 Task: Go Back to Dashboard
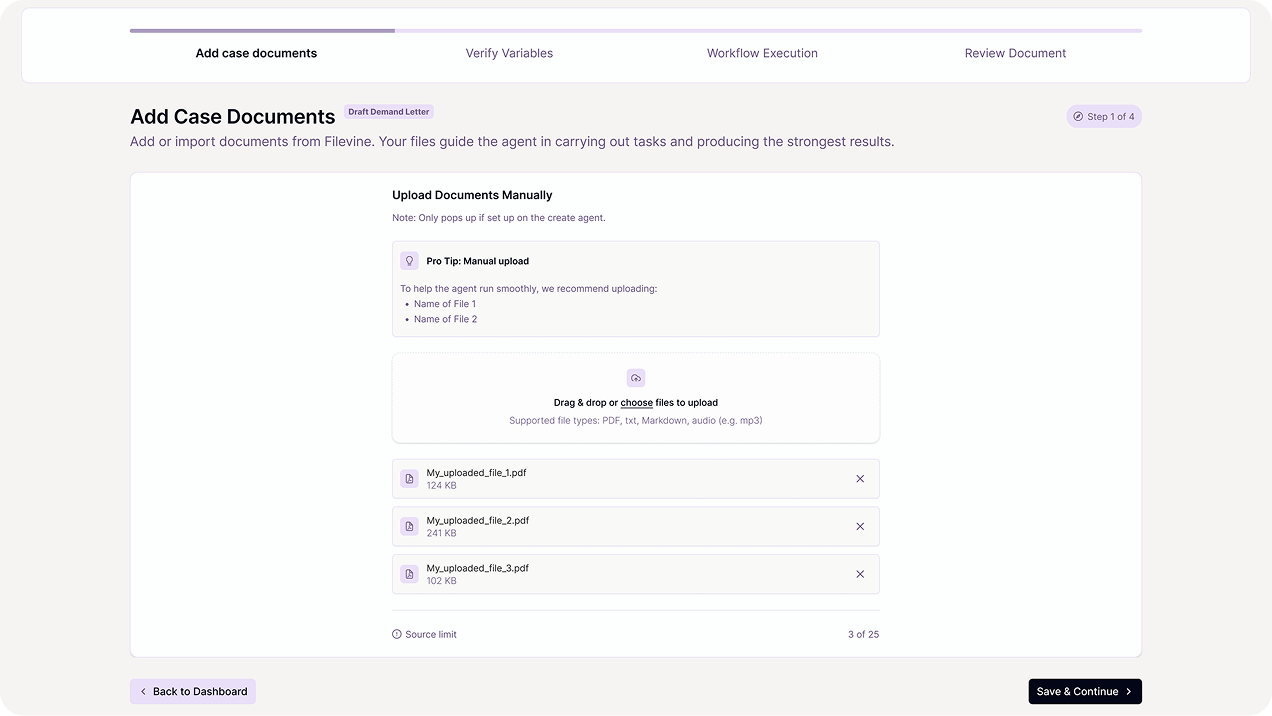193,691
